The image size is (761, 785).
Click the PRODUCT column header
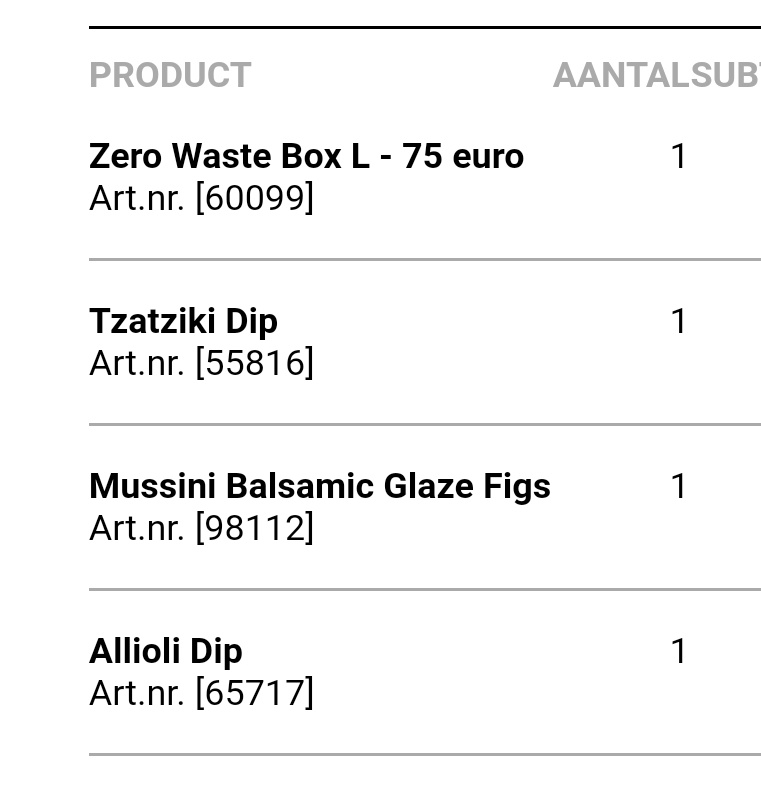pyautogui.click(x=170, y=75)
